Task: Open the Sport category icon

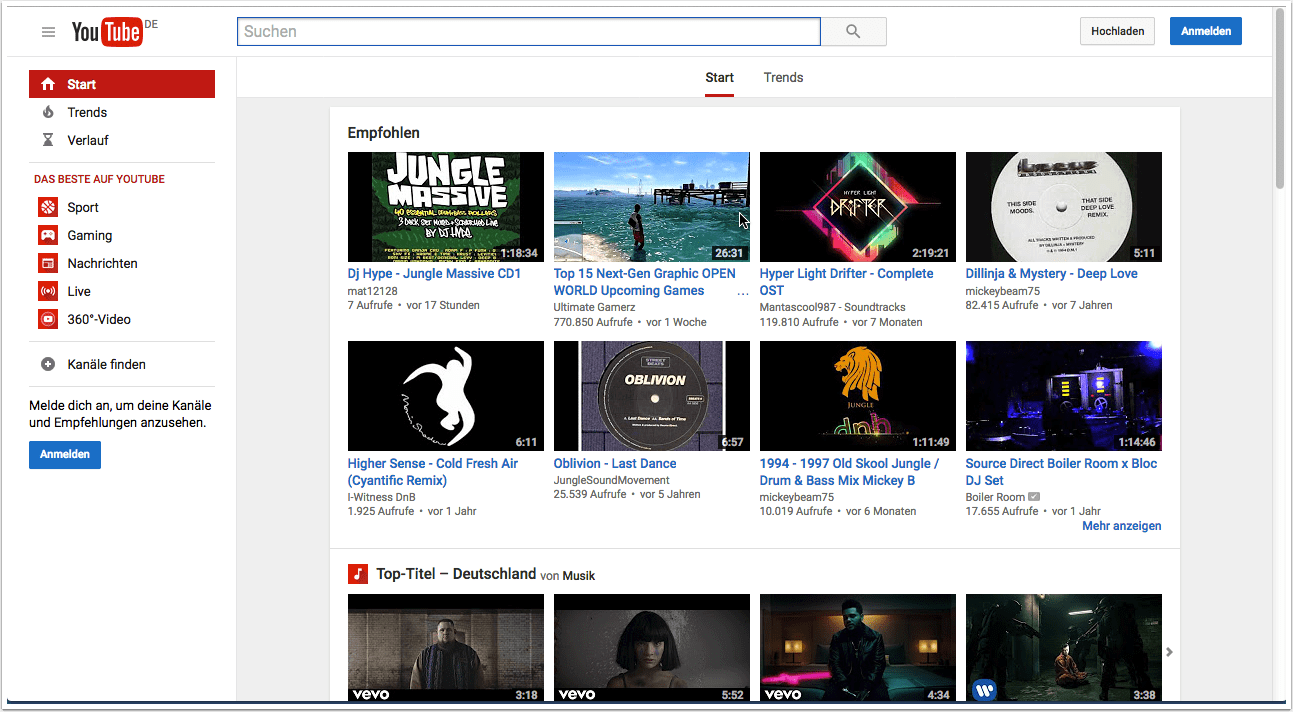Action: coord(48,207)
